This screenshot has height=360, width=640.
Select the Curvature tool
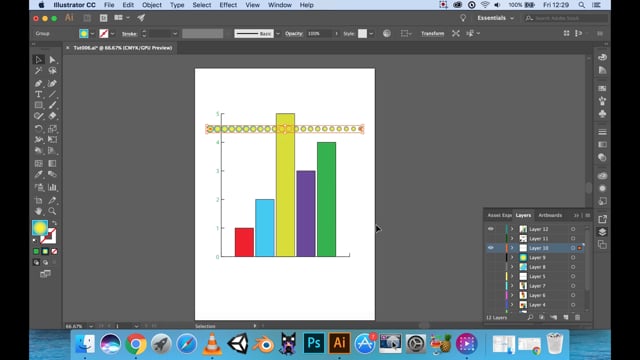click(52, 83)
